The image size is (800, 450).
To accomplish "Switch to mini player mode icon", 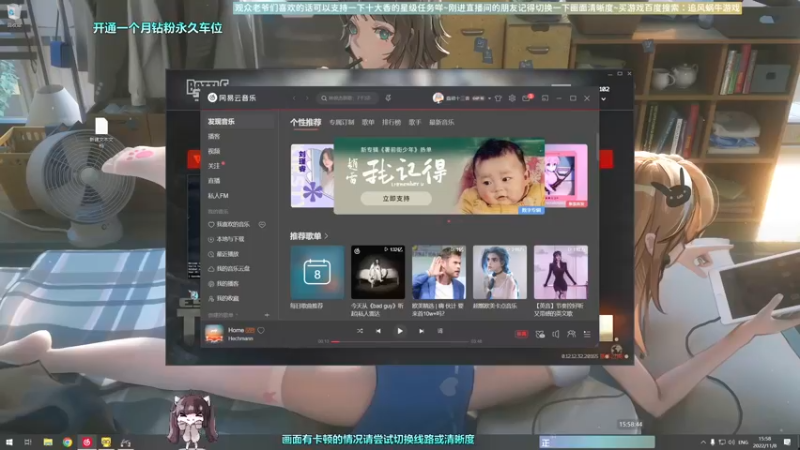I will (545, 98).
